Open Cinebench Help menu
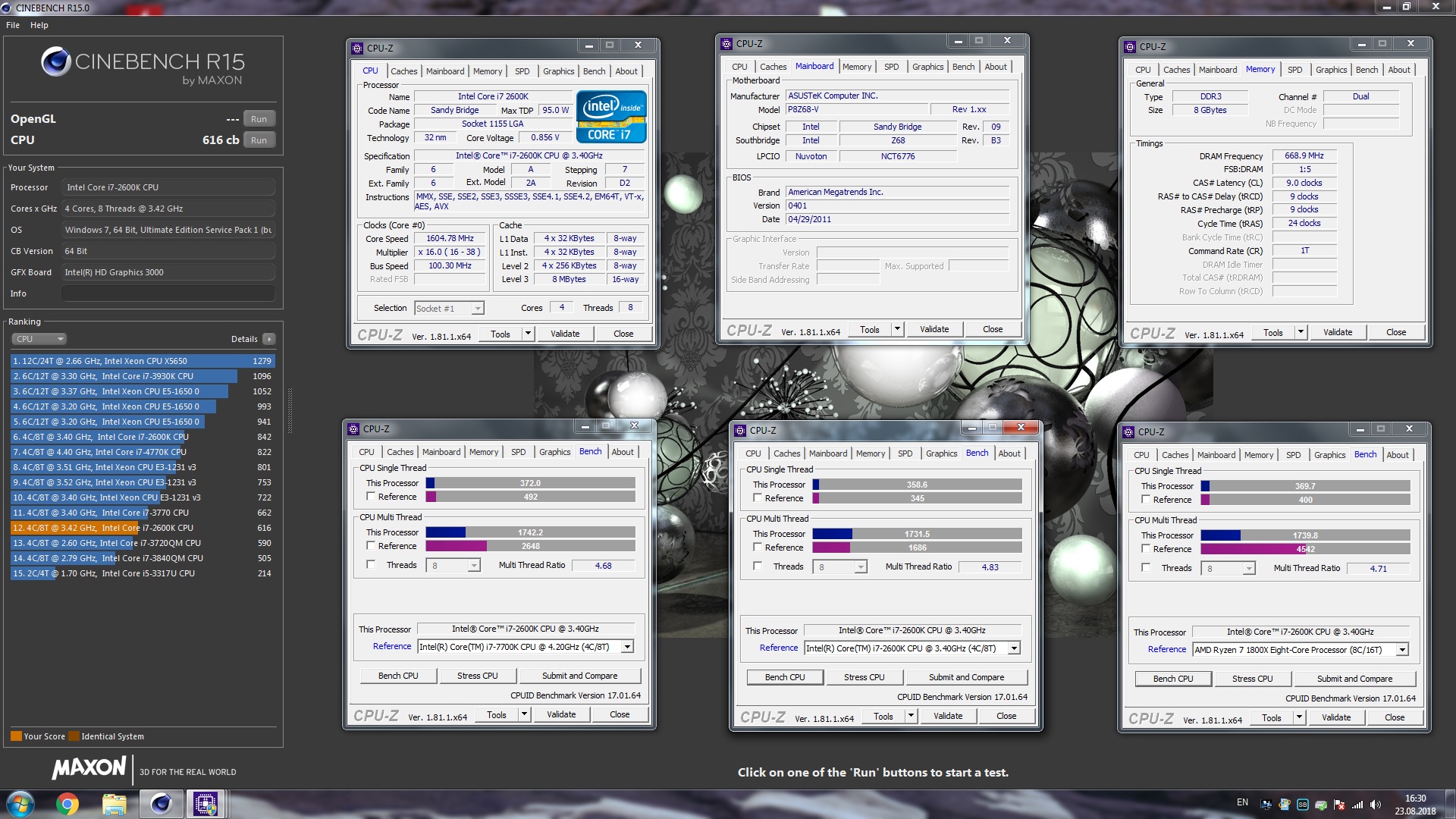Viewport: 1456px width, 819px height. [39, 25]
